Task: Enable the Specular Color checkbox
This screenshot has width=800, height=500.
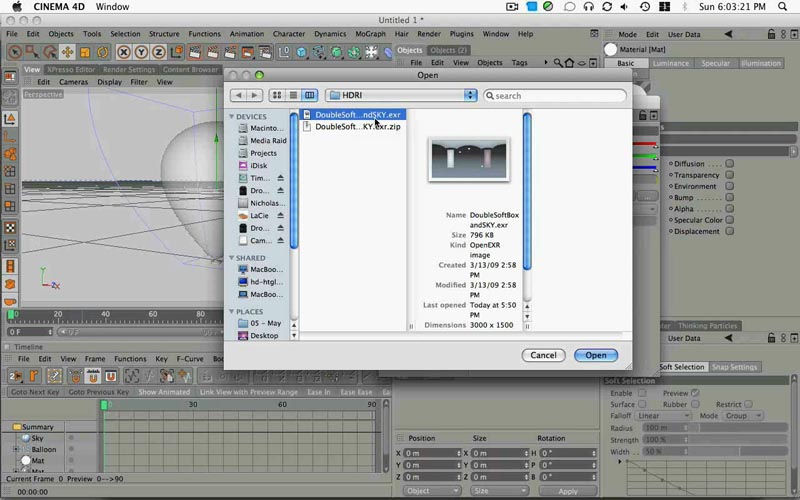Action: click(730, 220)
